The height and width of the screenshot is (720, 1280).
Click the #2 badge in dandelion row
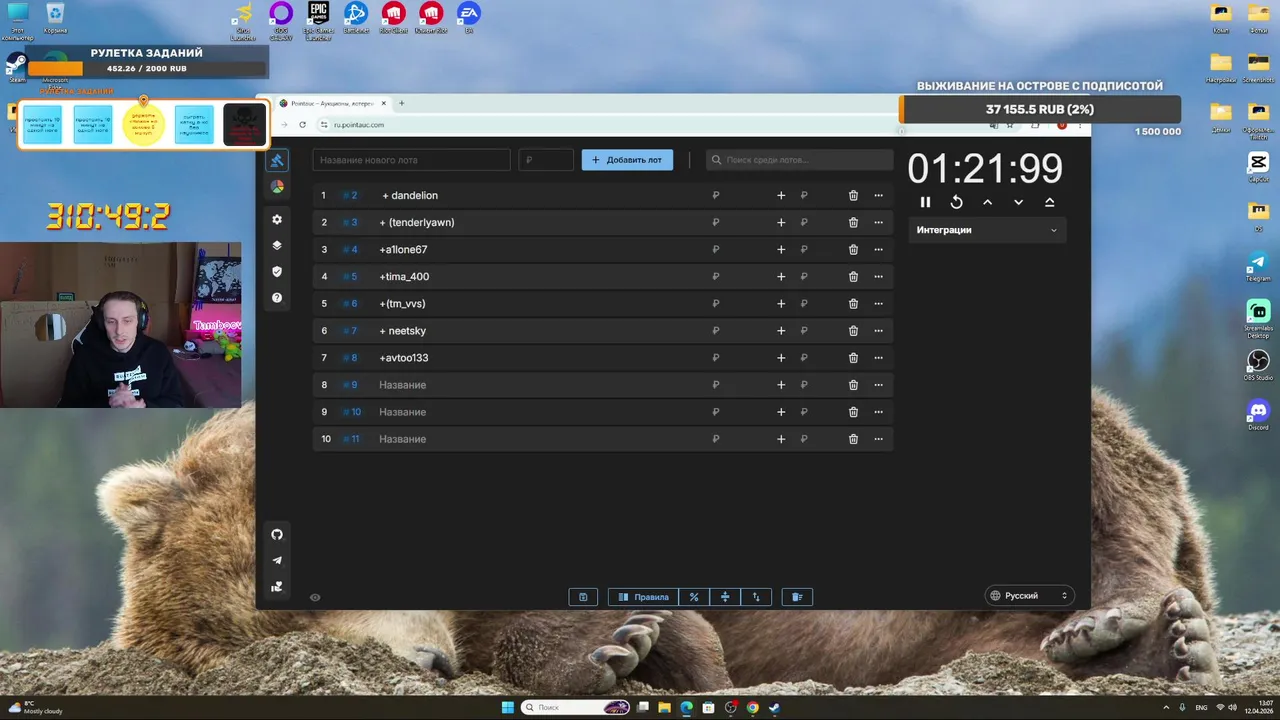click(349, 196)
